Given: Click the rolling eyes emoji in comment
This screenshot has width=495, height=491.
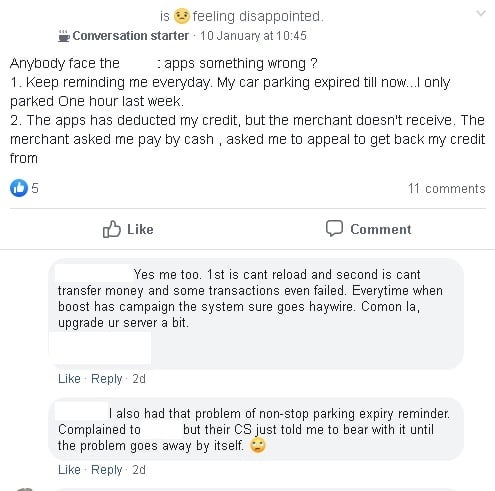Looking at the screenshot, I should click(x=258, y=445).
